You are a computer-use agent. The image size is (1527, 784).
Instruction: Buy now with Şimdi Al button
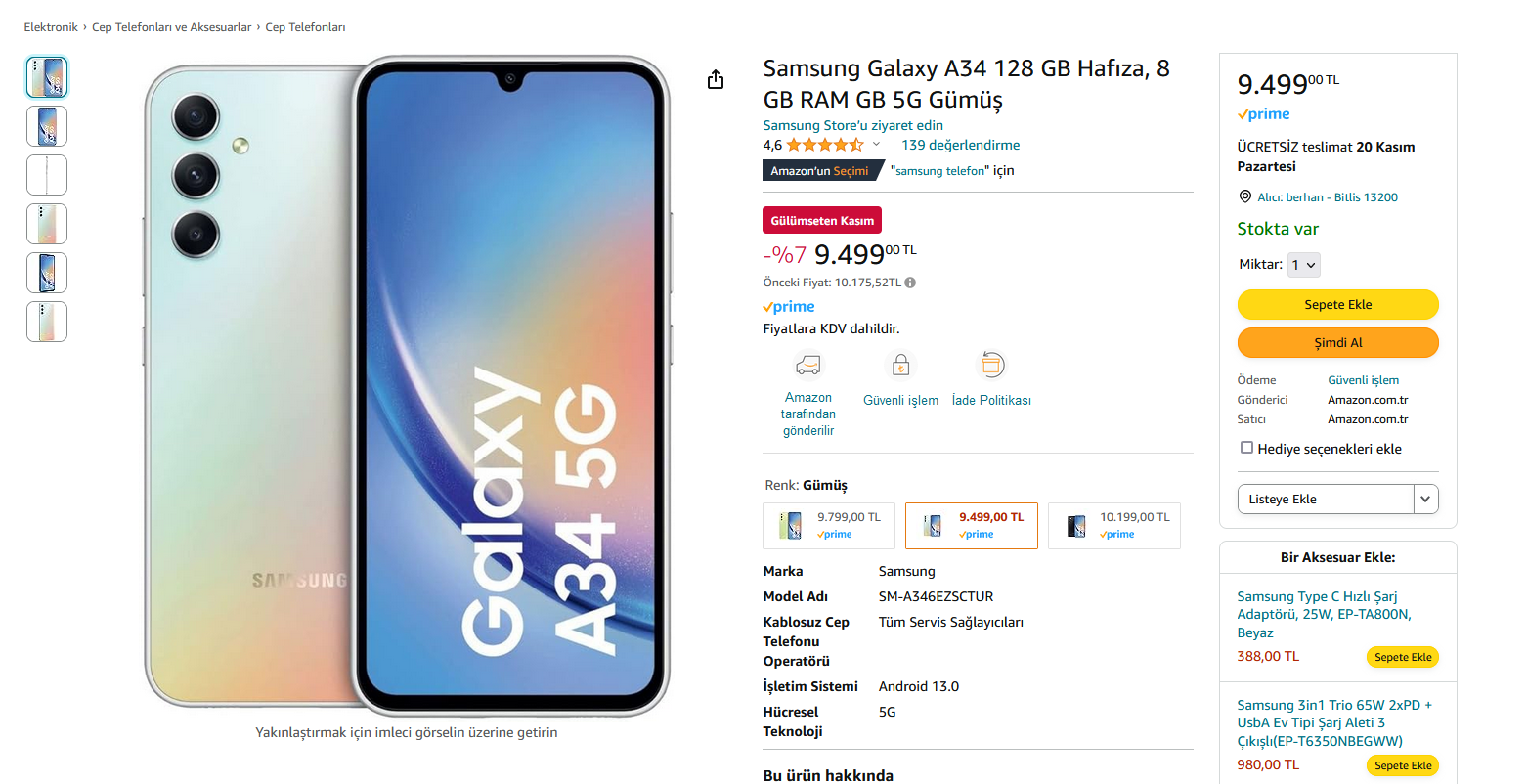(1338, 343)
